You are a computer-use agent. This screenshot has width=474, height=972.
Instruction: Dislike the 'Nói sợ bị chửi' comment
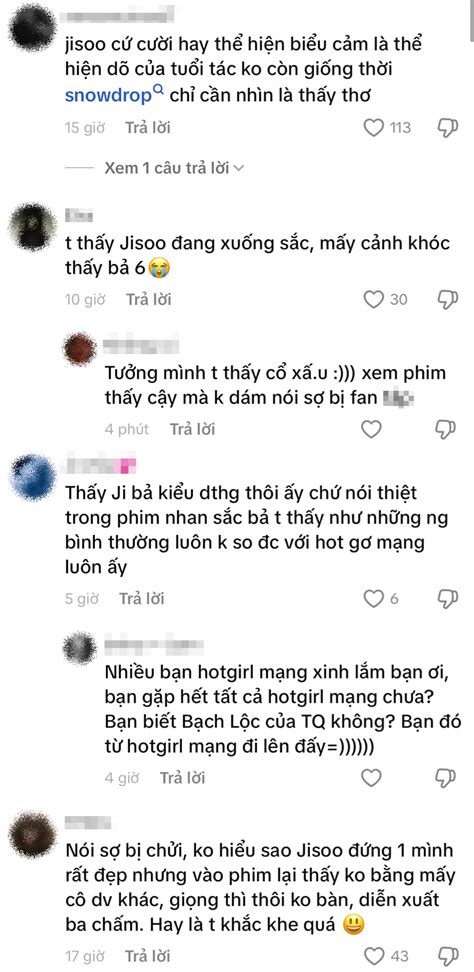[x=447, y=955]
